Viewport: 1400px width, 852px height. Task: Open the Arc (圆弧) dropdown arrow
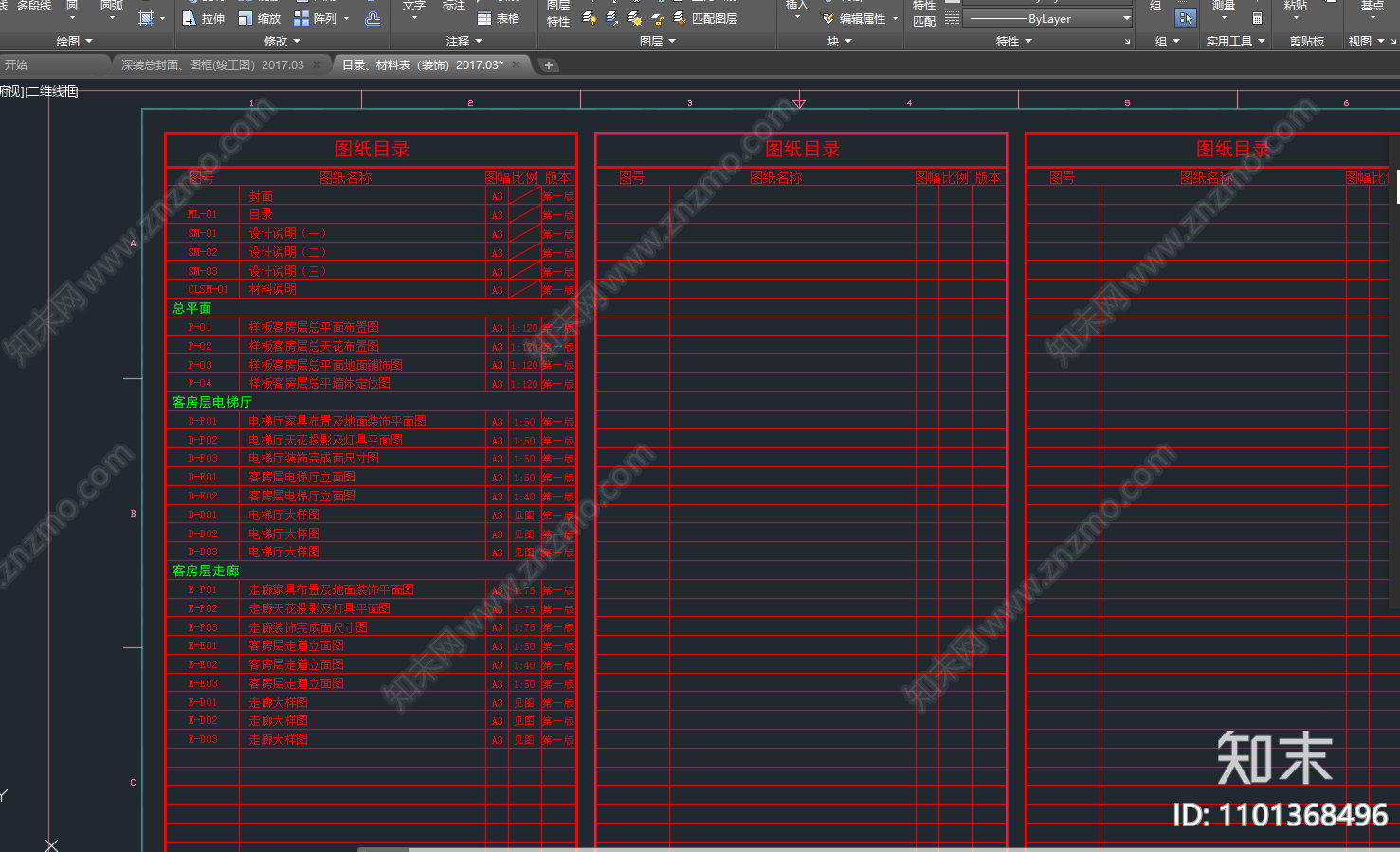coord(112,18)
